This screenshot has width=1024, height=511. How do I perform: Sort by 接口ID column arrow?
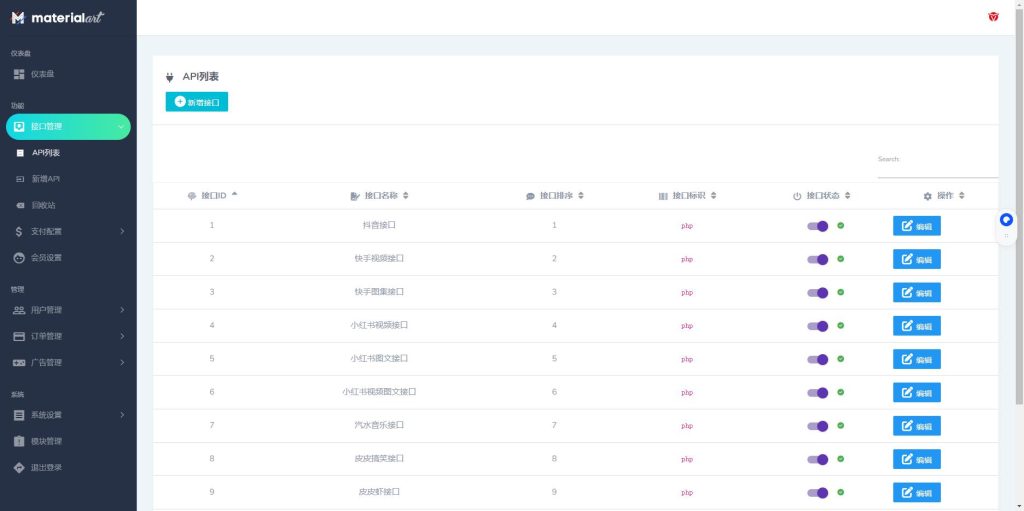(x=234, y=194)
